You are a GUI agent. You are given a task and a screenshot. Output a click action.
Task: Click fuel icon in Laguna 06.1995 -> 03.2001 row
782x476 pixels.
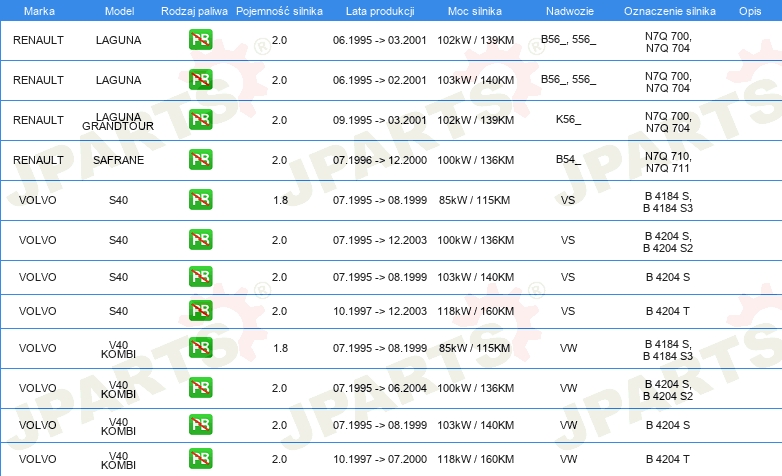[200, 40]
